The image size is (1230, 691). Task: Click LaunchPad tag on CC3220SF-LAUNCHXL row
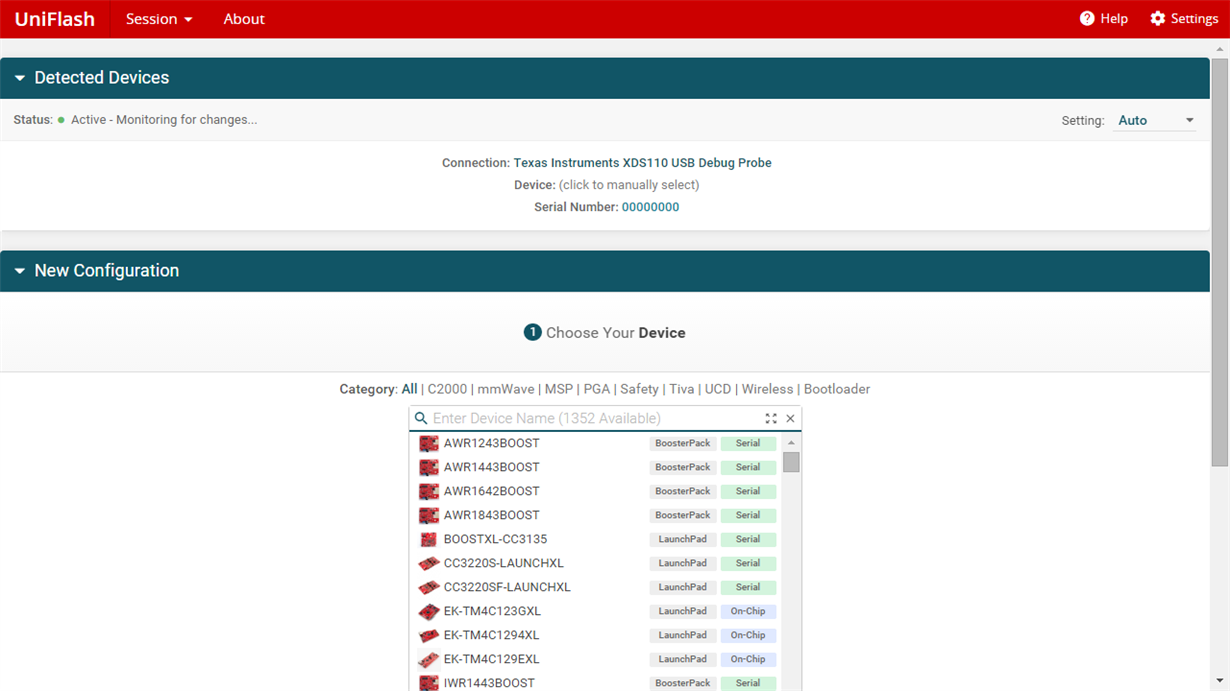[683, 587]
